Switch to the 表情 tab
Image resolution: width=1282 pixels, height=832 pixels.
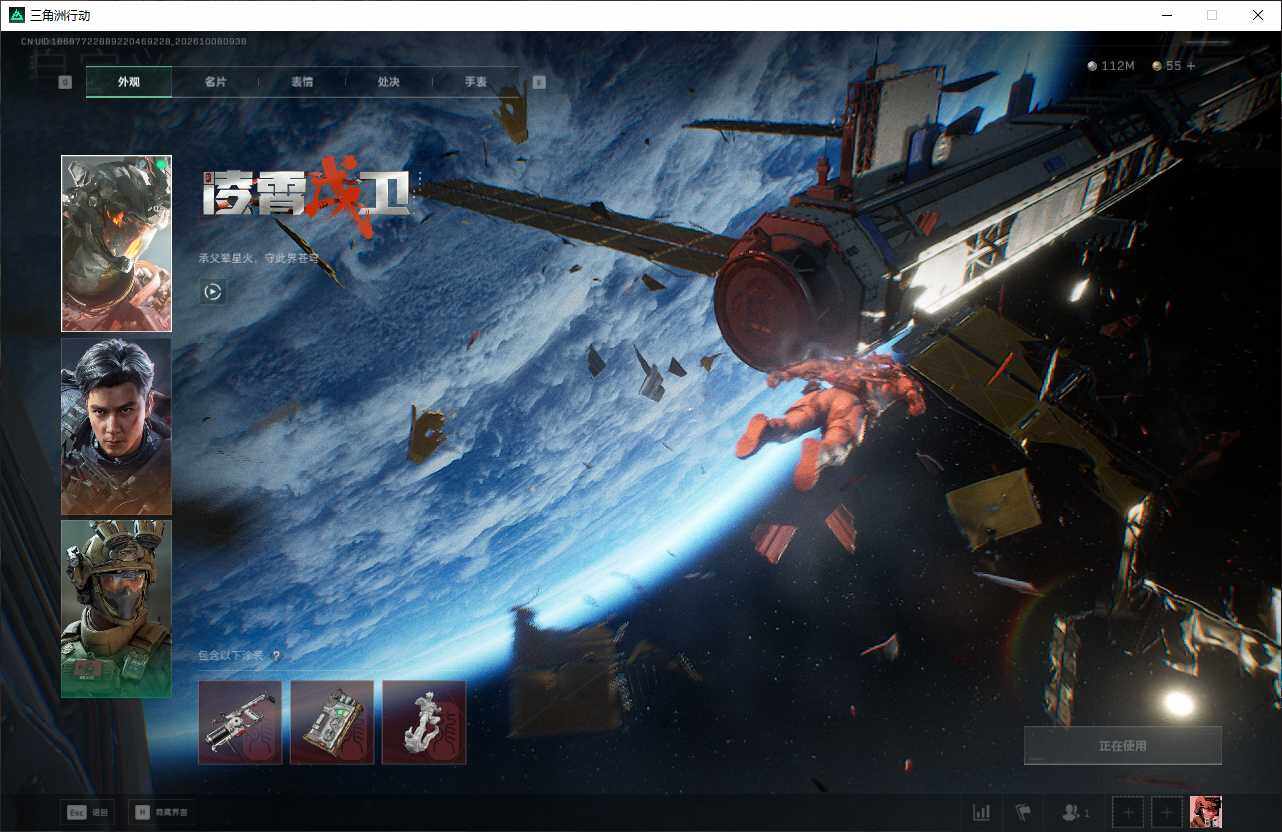tap(302, 82)
